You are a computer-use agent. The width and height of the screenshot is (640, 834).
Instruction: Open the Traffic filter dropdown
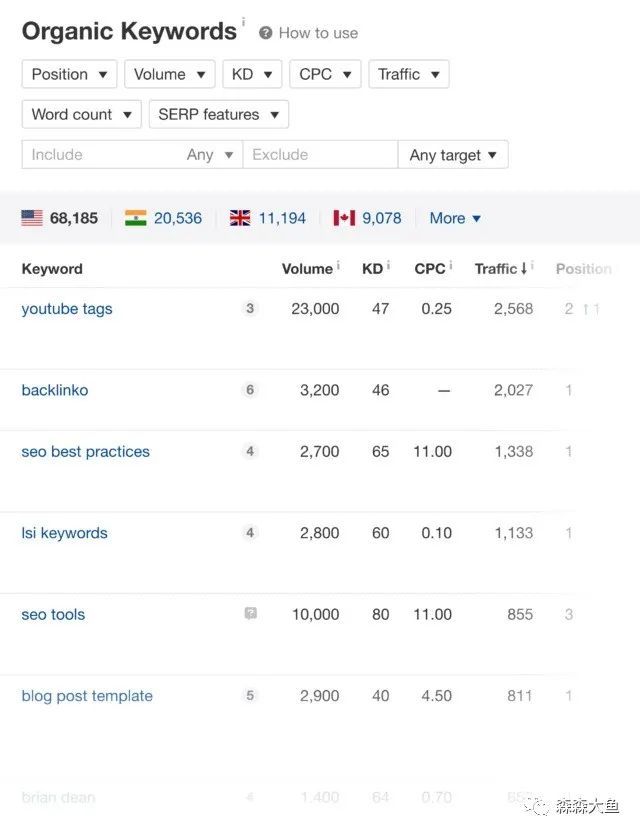click(x=409, y=74)
